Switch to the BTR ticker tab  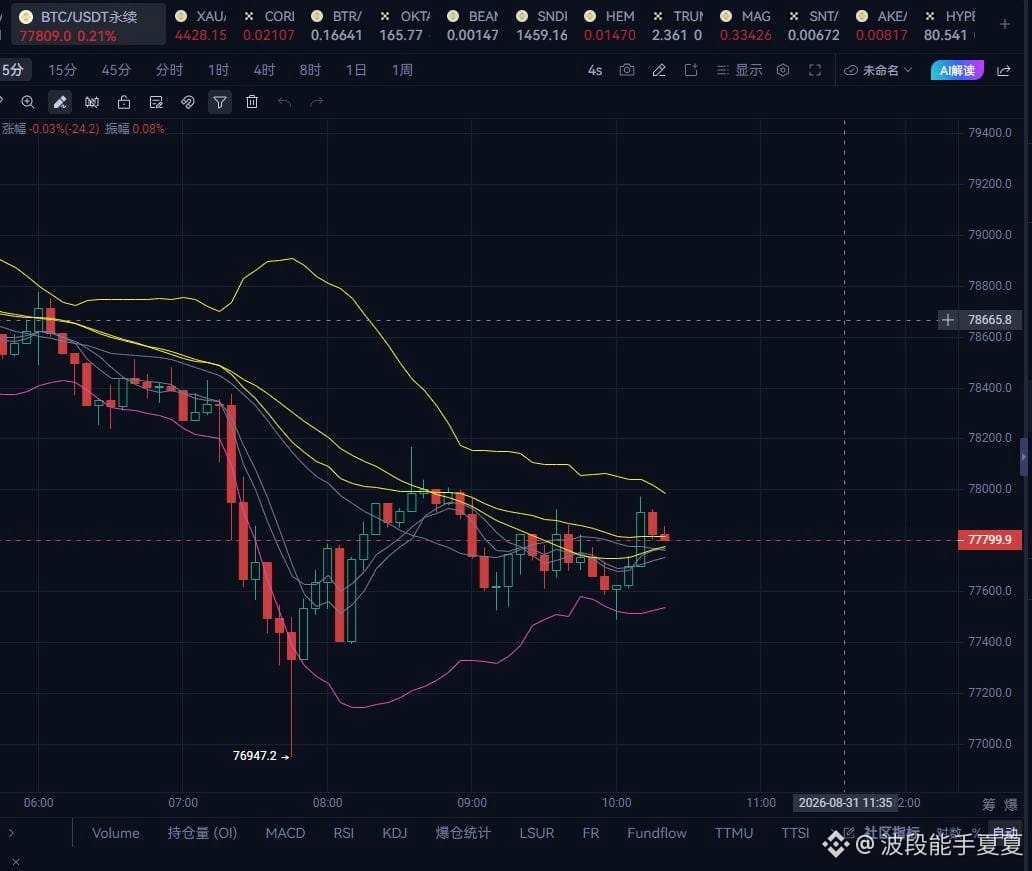tap(337, 25)
